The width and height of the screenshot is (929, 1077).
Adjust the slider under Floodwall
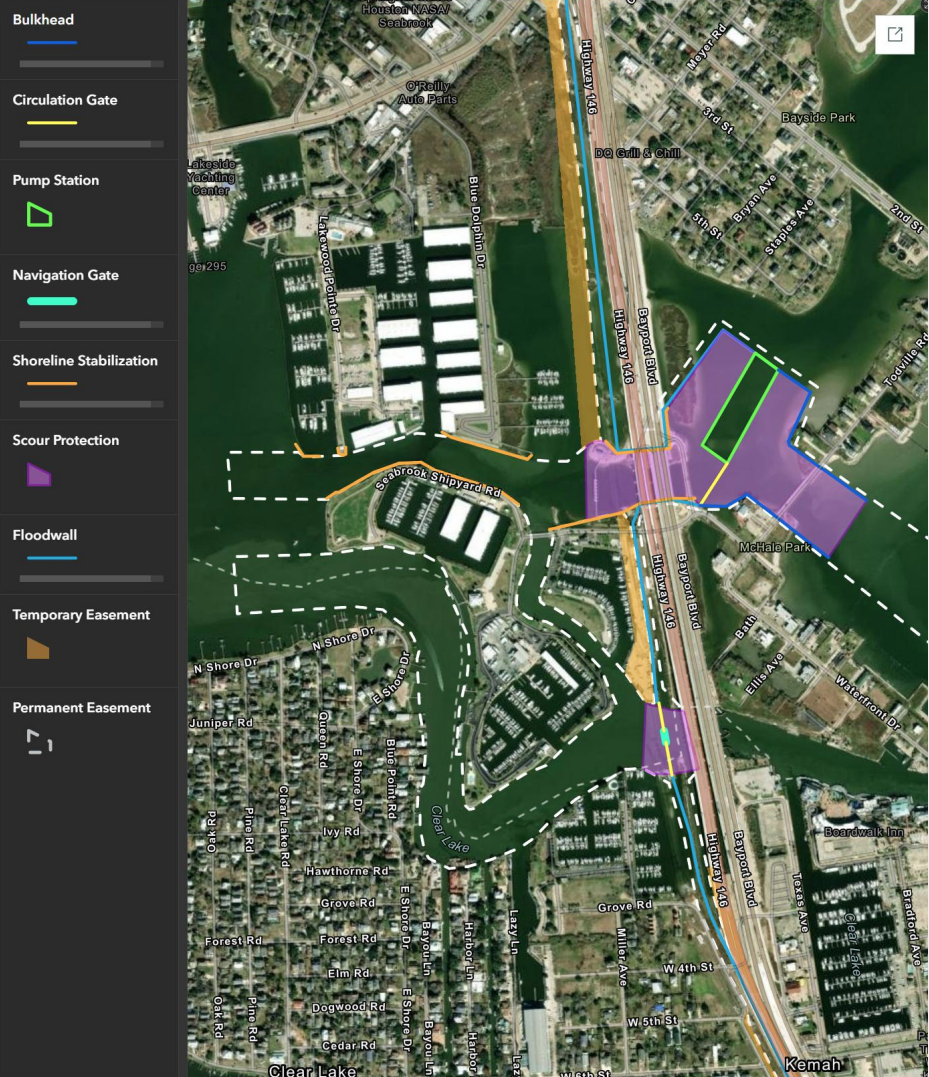point(91,578)
